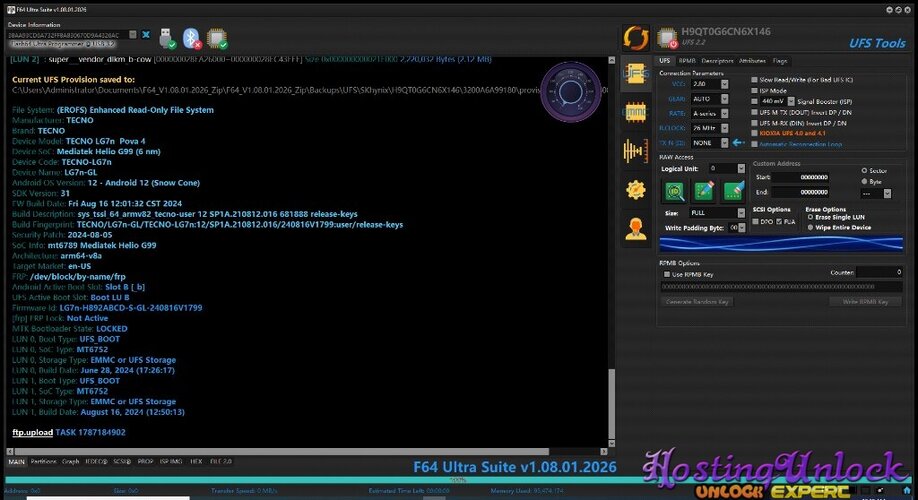Screen dimensions: 918x500
Task: Click the Write pencil icon in RAW Access
Action: click(704, 191)
